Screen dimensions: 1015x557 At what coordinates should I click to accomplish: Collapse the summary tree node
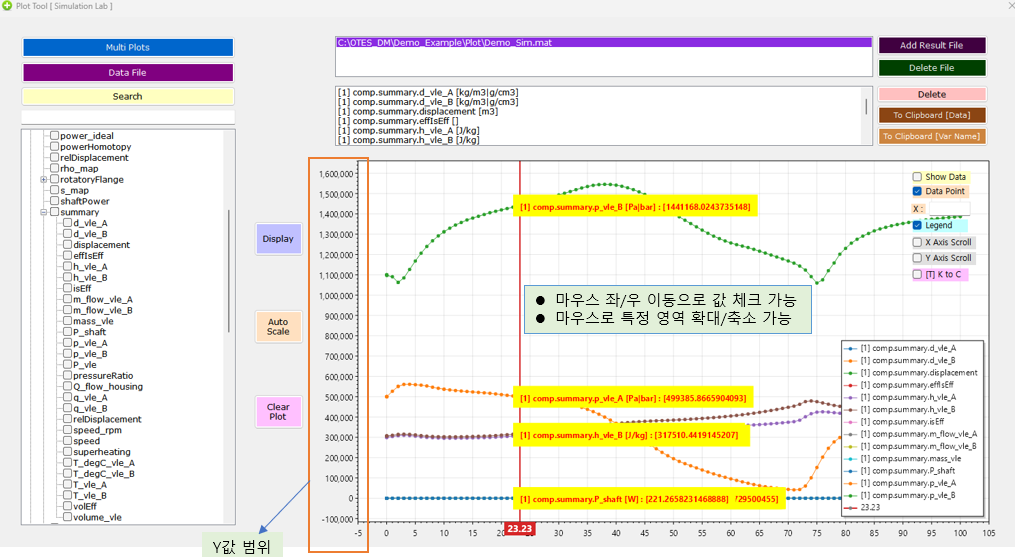point(43,212)
